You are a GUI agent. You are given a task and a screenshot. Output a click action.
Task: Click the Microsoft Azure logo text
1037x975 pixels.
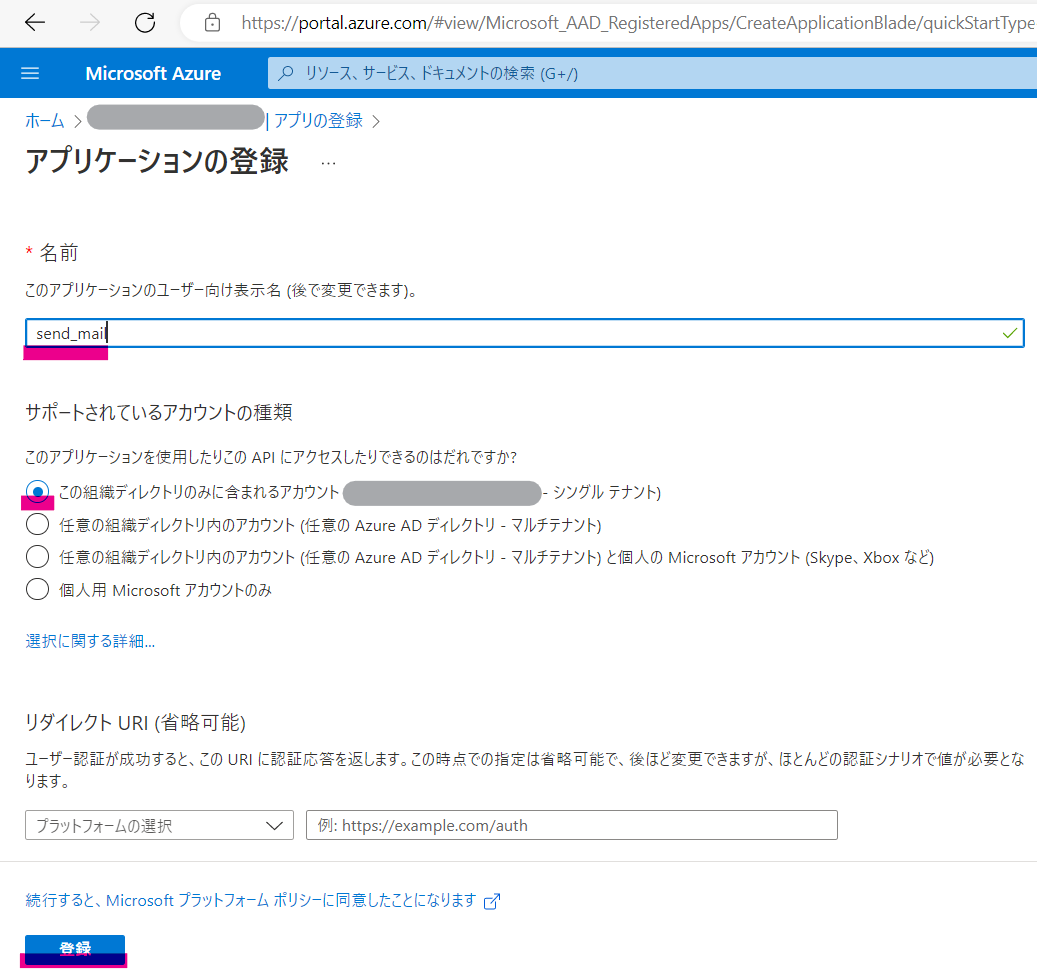[153, 73]
